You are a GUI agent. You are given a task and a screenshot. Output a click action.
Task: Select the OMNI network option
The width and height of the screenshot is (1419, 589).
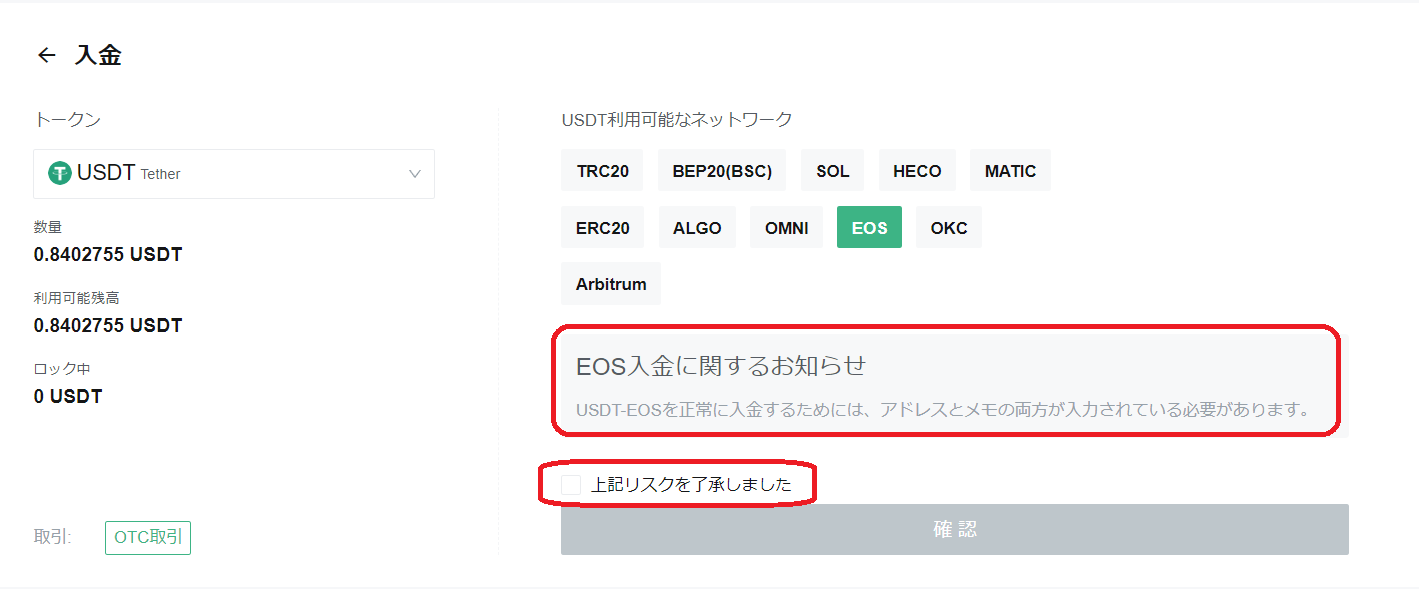point(786,227)
